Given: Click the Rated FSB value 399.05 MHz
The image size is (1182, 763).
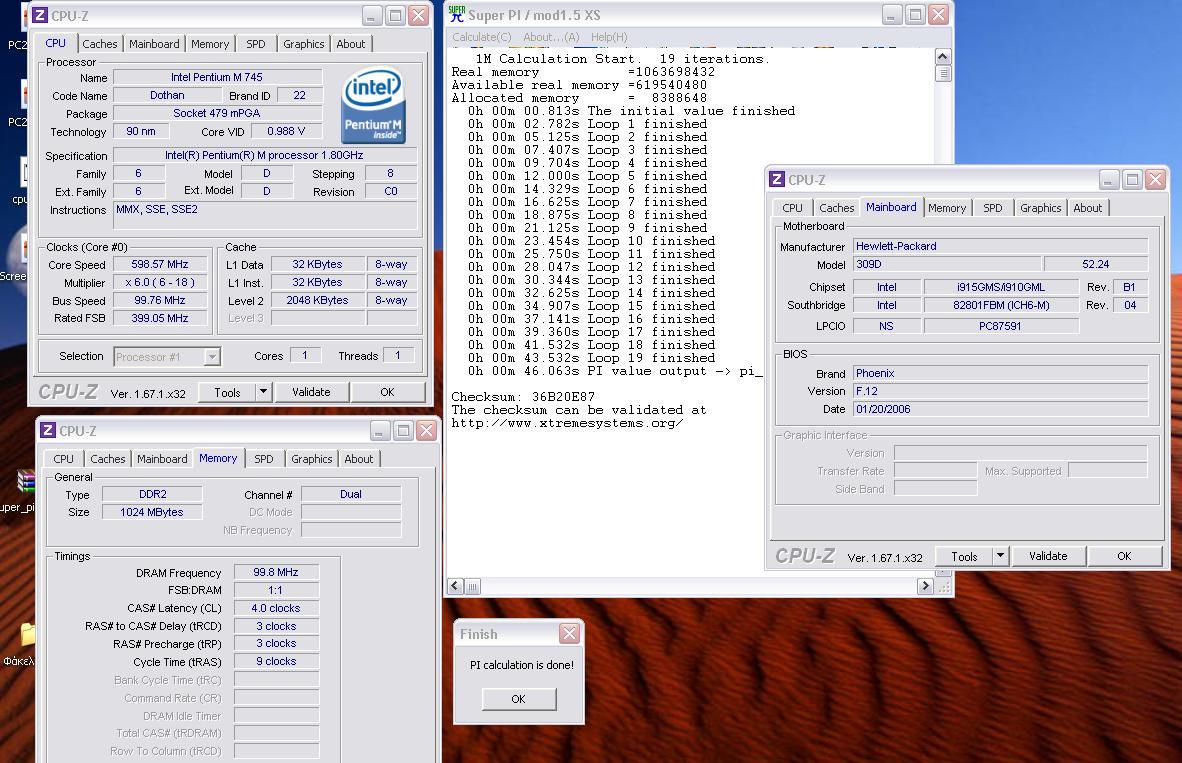Looking at the screenshot, I should click(x=160, y=319).
